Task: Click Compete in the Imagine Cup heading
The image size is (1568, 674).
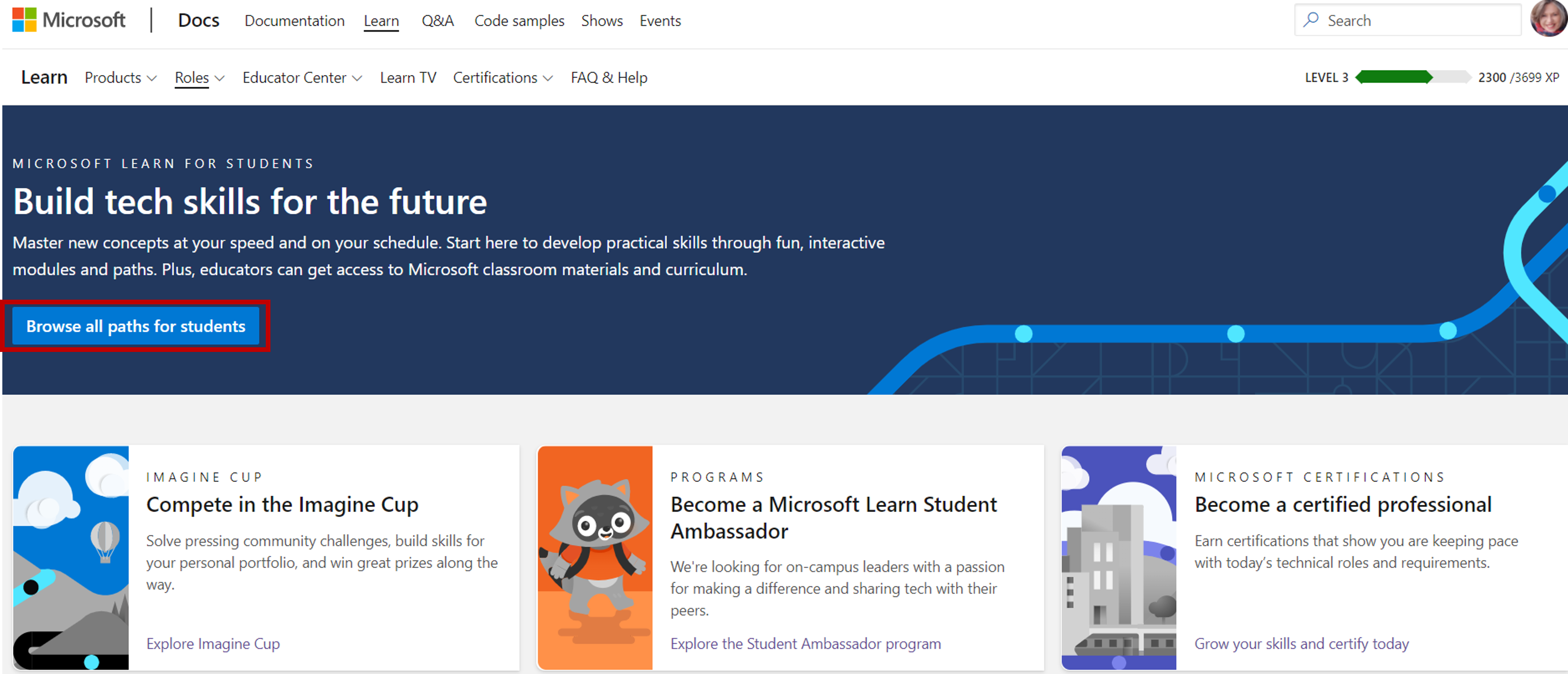Action: click(x=283, y=504)
